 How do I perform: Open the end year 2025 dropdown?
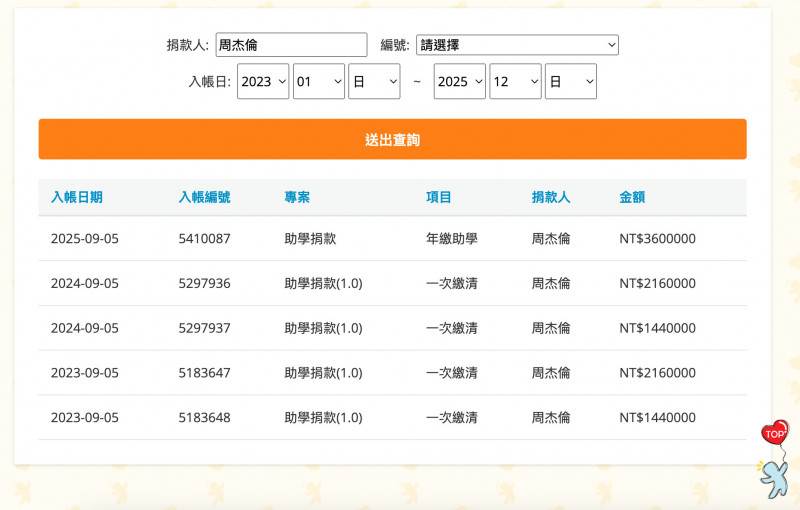coord(460,82)
